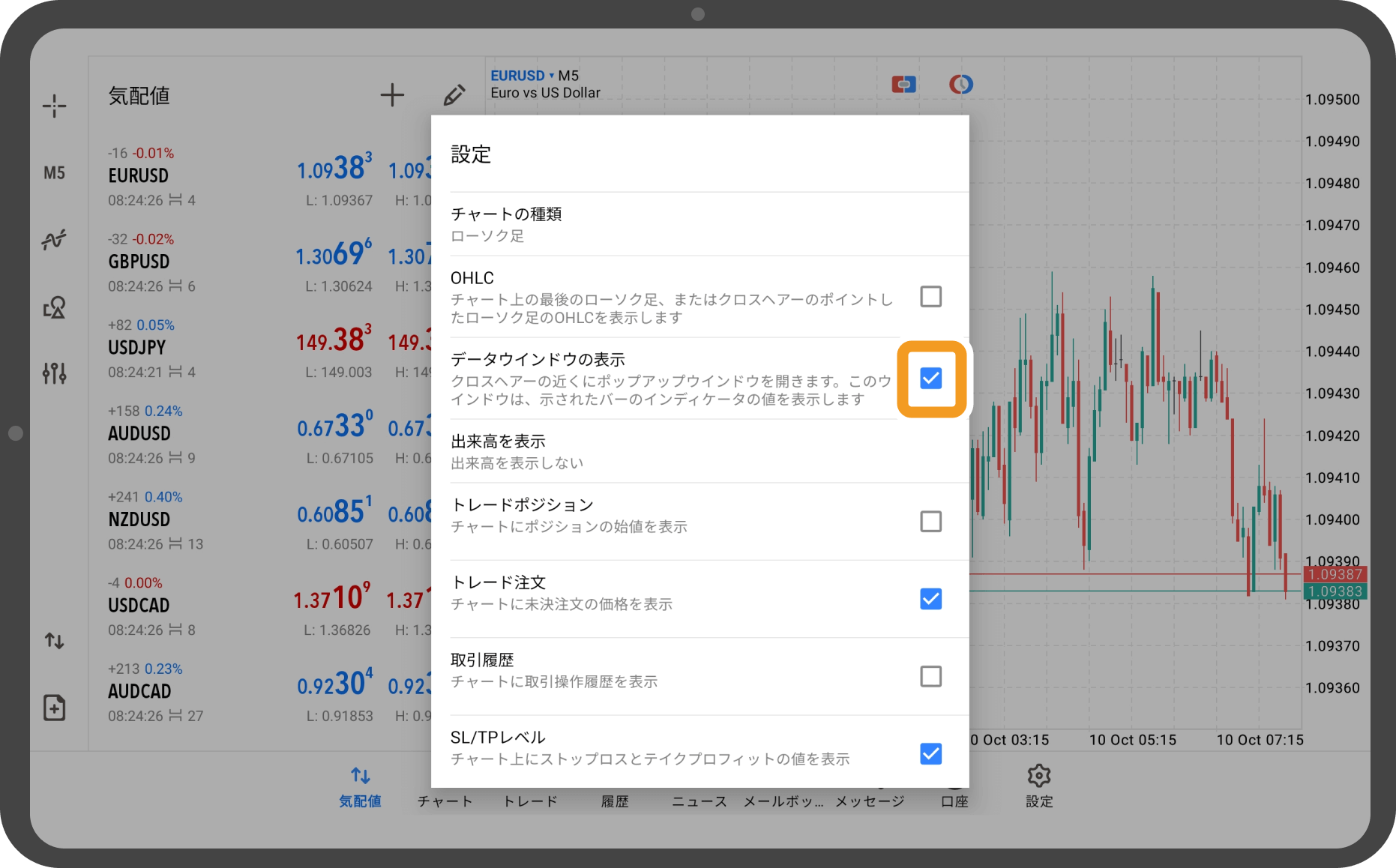The image size is (1396, 868).
Task: Add a symbol with the plus icon
Action: (x=392, y=95)
